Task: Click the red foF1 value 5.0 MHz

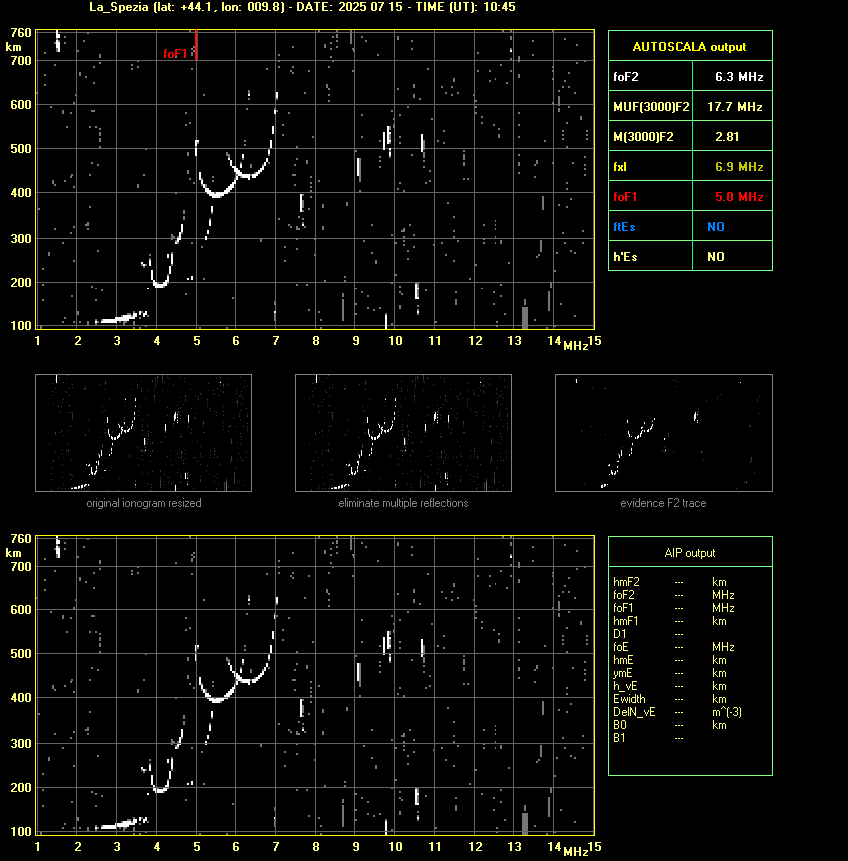Action: pyautogui.click(x=739, y=197)
